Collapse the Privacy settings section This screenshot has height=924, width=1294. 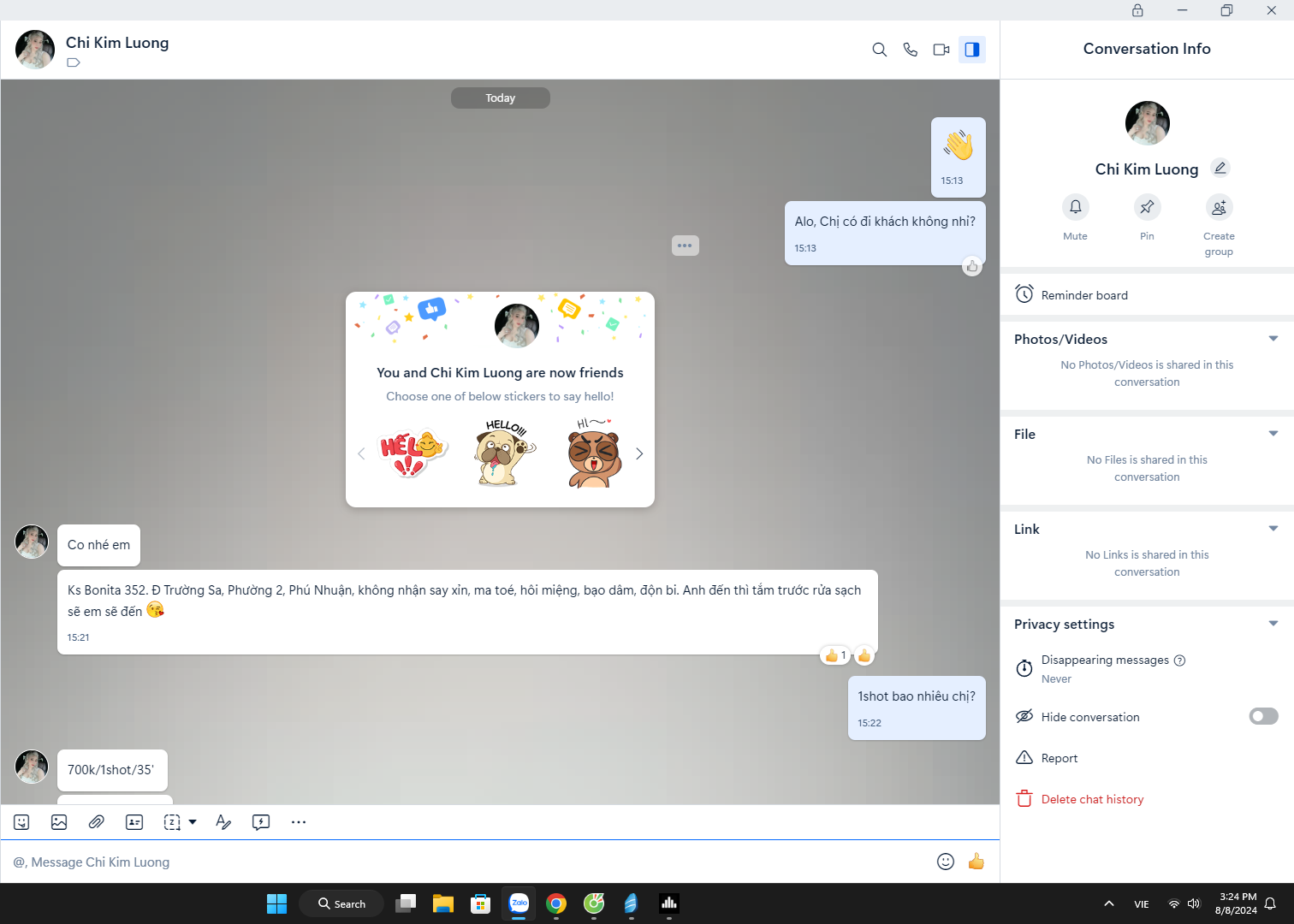[x=1273, y=624]
